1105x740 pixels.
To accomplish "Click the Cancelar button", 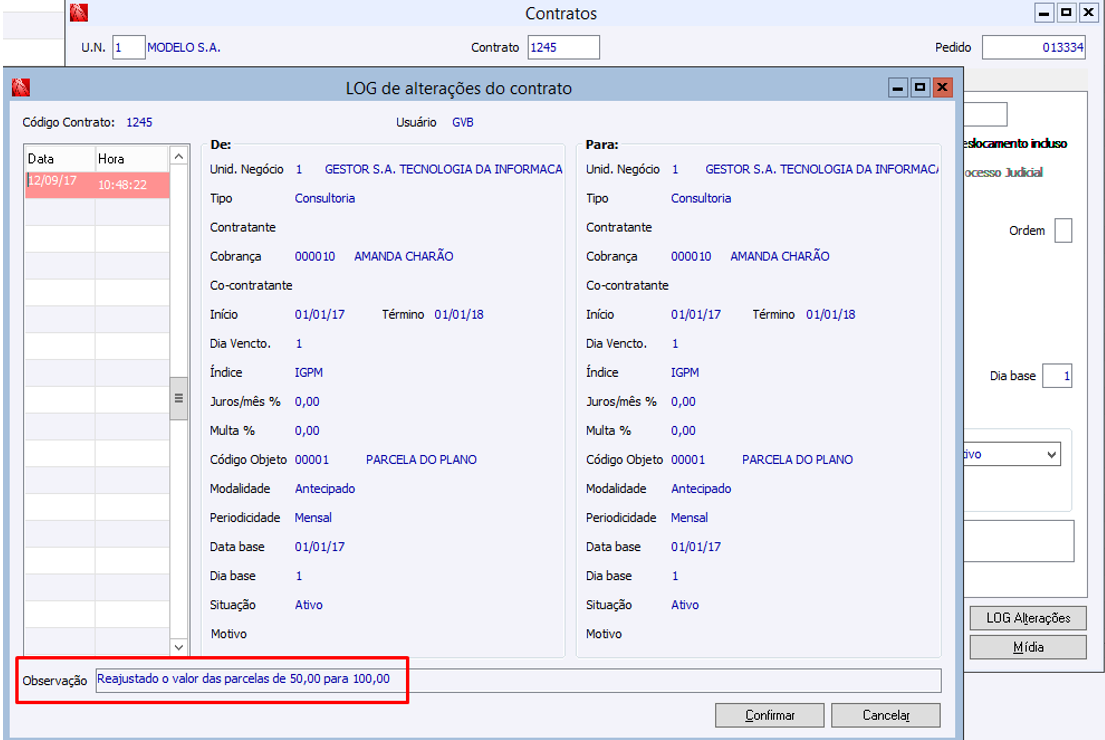I will [886, 715].
